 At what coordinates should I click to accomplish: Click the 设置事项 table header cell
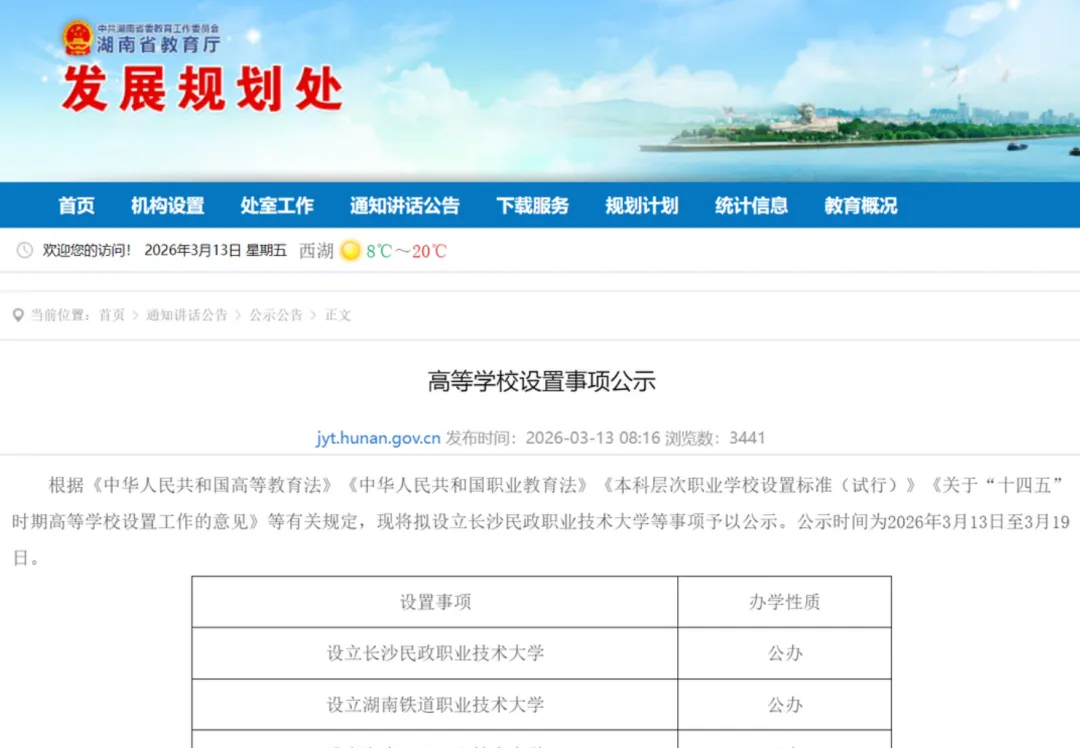[x=435, y=602]
